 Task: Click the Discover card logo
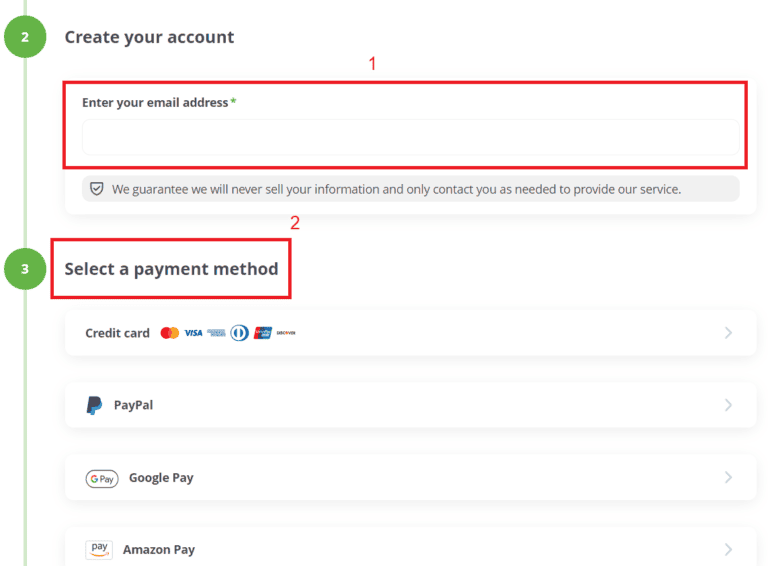coord(286,333)
